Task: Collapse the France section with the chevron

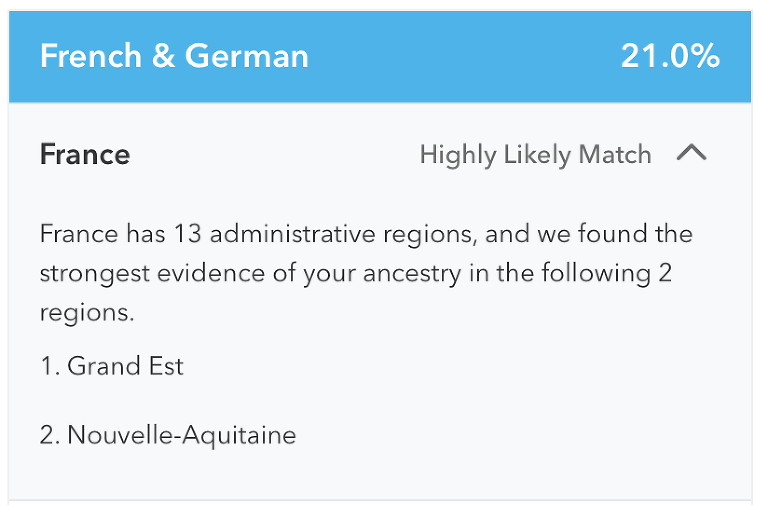Action: 691,154
